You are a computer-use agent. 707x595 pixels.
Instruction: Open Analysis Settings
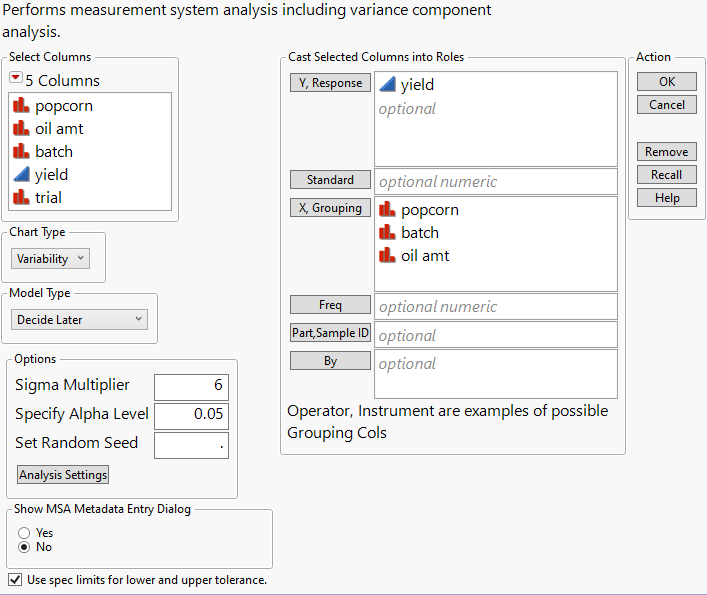(x=63, y=474)
